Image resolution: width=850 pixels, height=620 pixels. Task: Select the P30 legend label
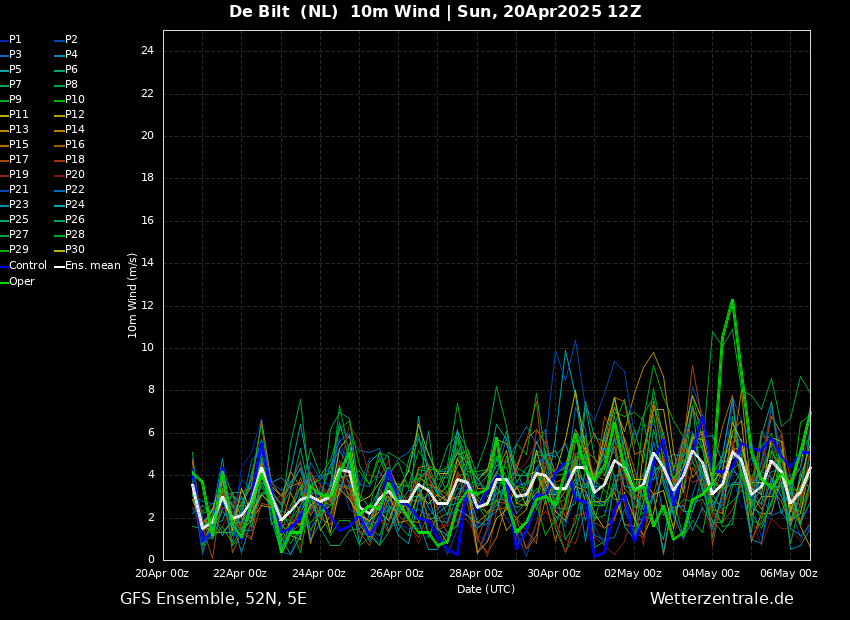click(x=70, y=250)
